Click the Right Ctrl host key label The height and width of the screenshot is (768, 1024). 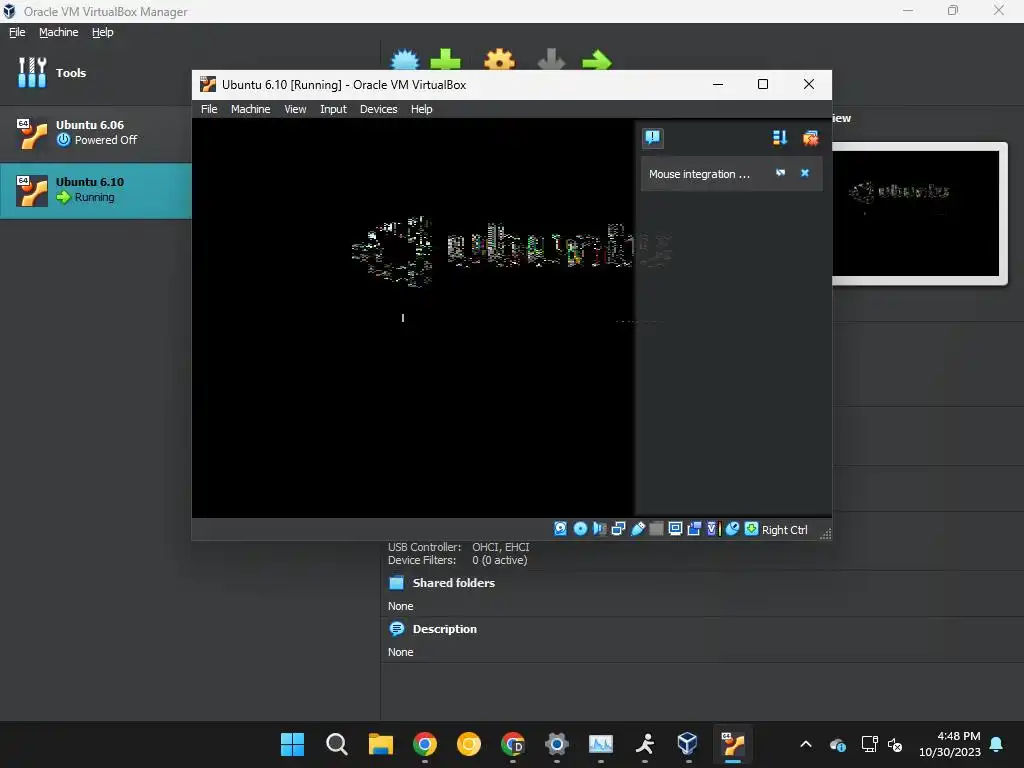(x=784, y=530)
